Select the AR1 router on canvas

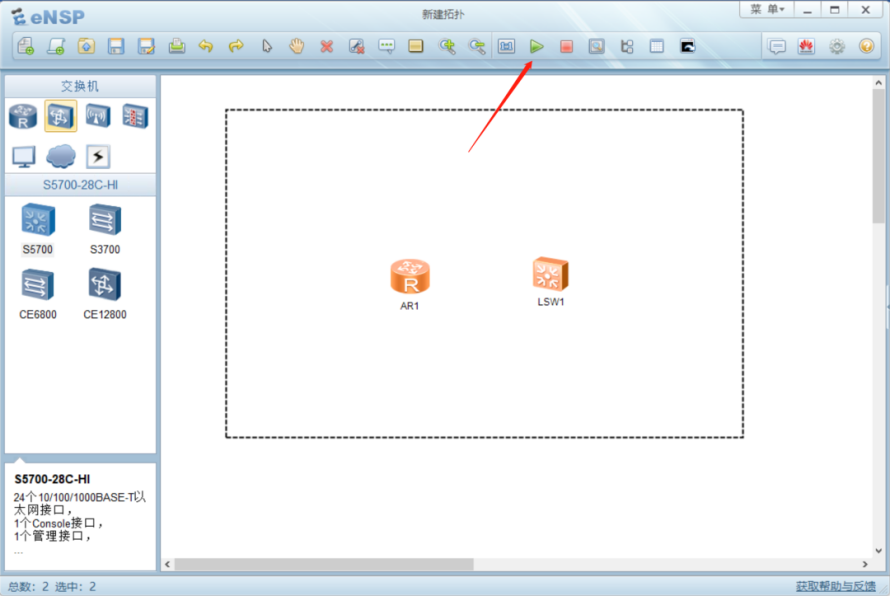pos(410,277)
